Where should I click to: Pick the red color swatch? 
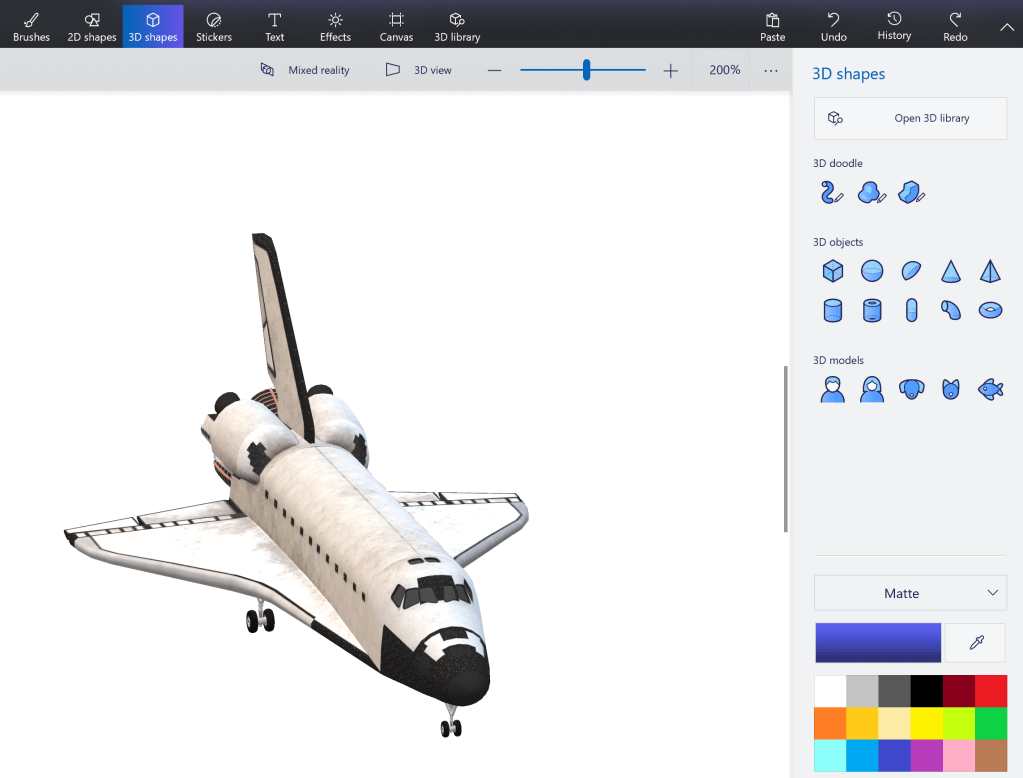pos(990,691)
